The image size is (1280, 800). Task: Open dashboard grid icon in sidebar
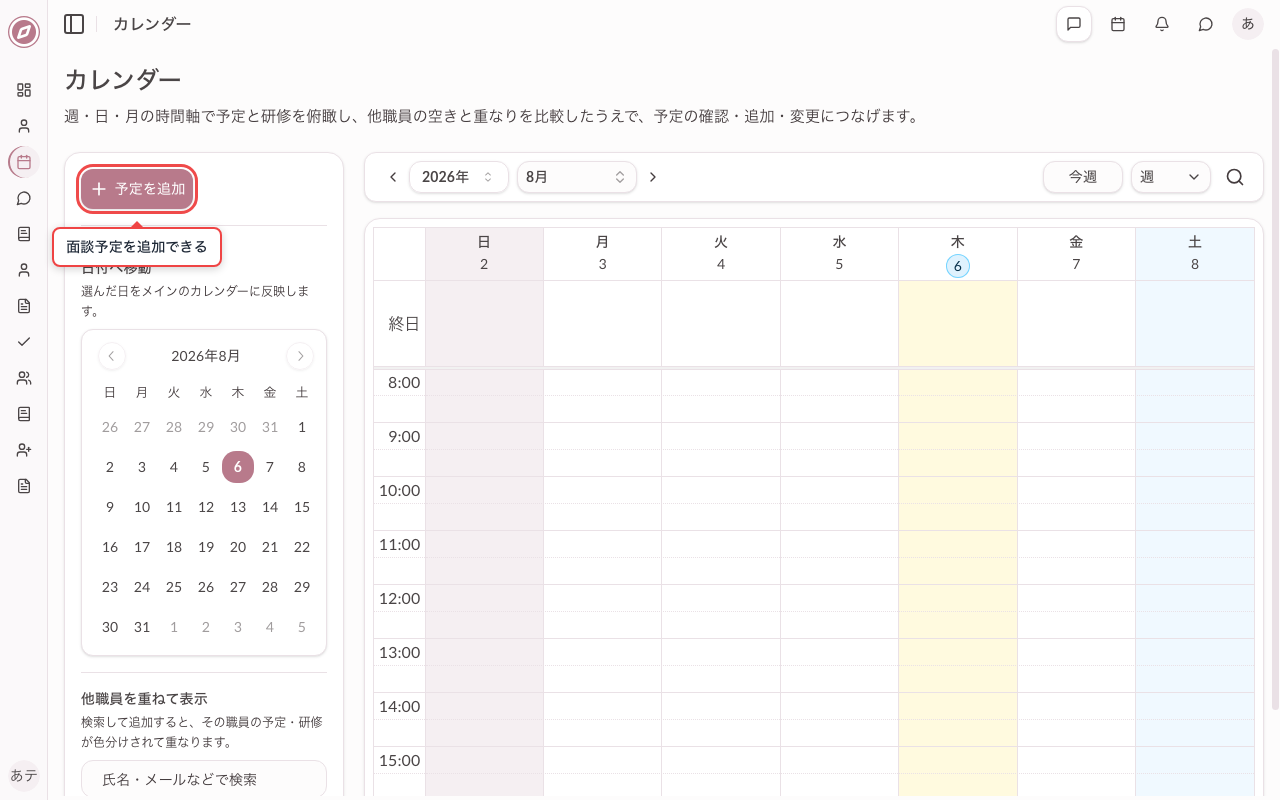coord(24,90)
